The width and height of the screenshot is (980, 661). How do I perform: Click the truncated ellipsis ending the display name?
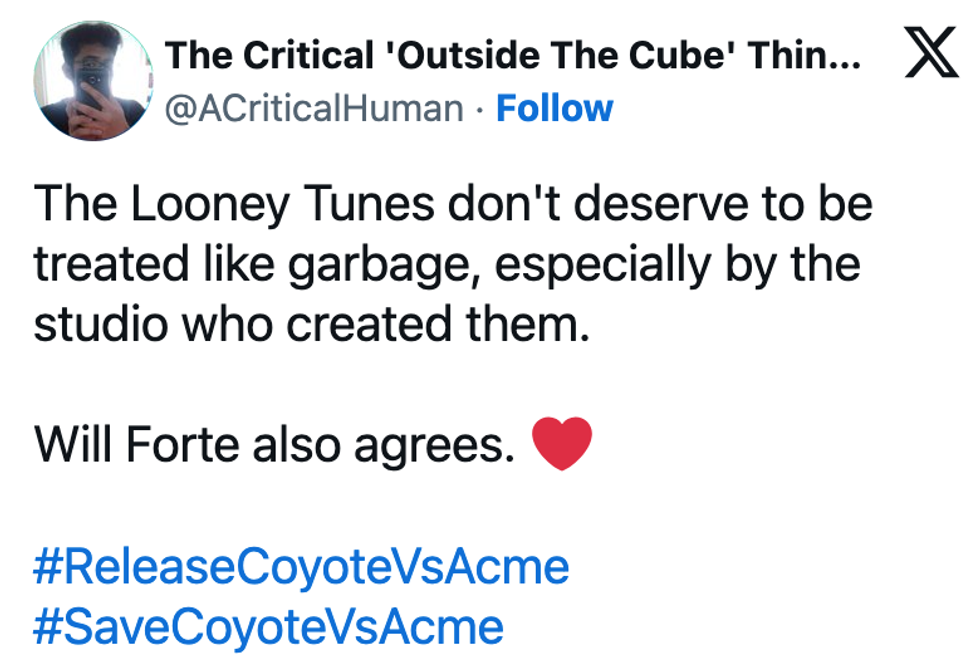pyautogui.click(x=844, y=56)
